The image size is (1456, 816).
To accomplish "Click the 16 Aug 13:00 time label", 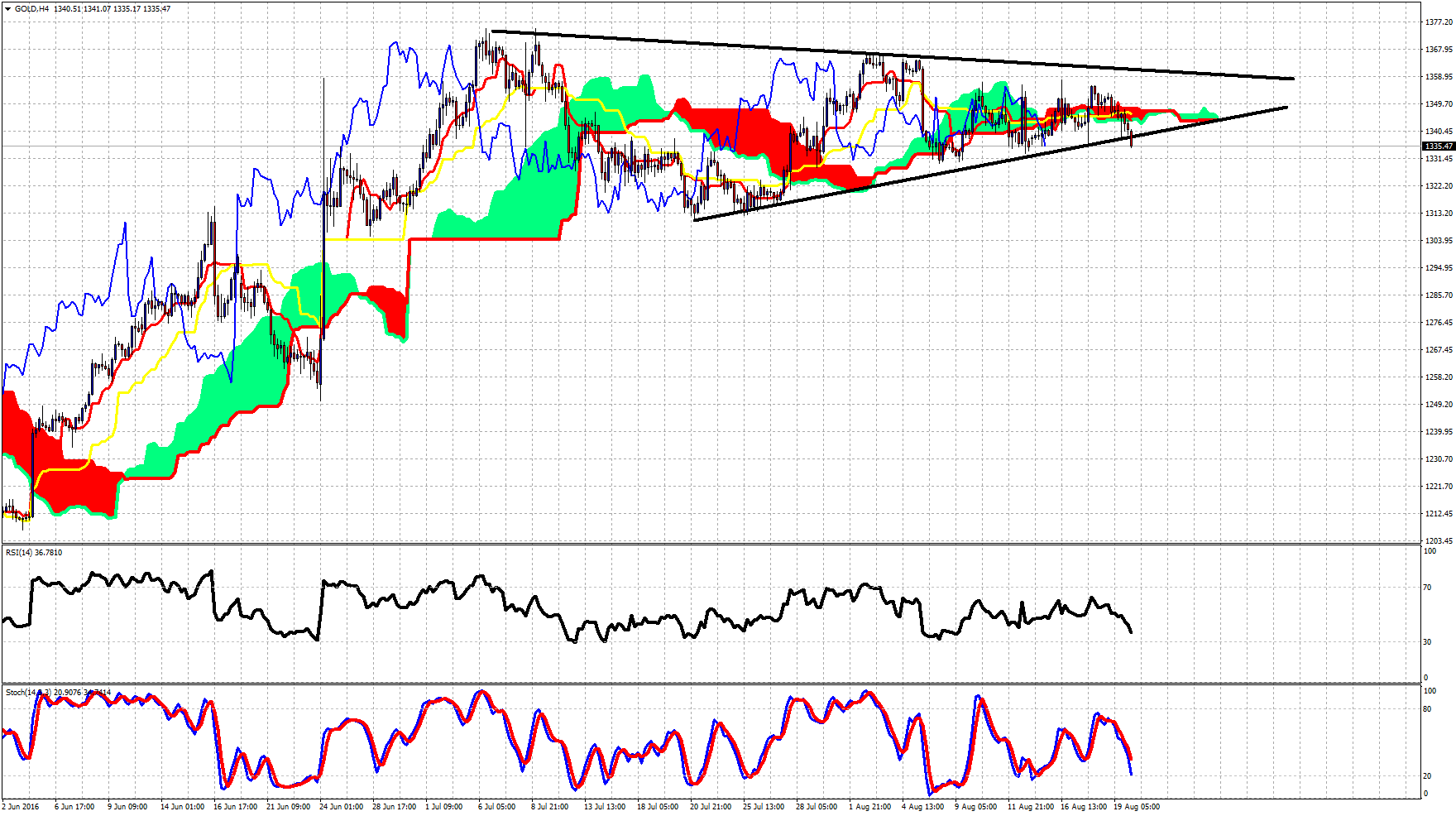I will (1084, 807).
